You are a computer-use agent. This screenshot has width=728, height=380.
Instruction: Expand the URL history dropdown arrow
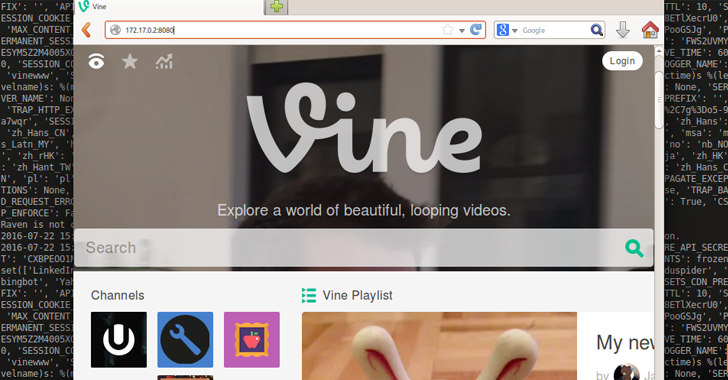tap(462, 31)
